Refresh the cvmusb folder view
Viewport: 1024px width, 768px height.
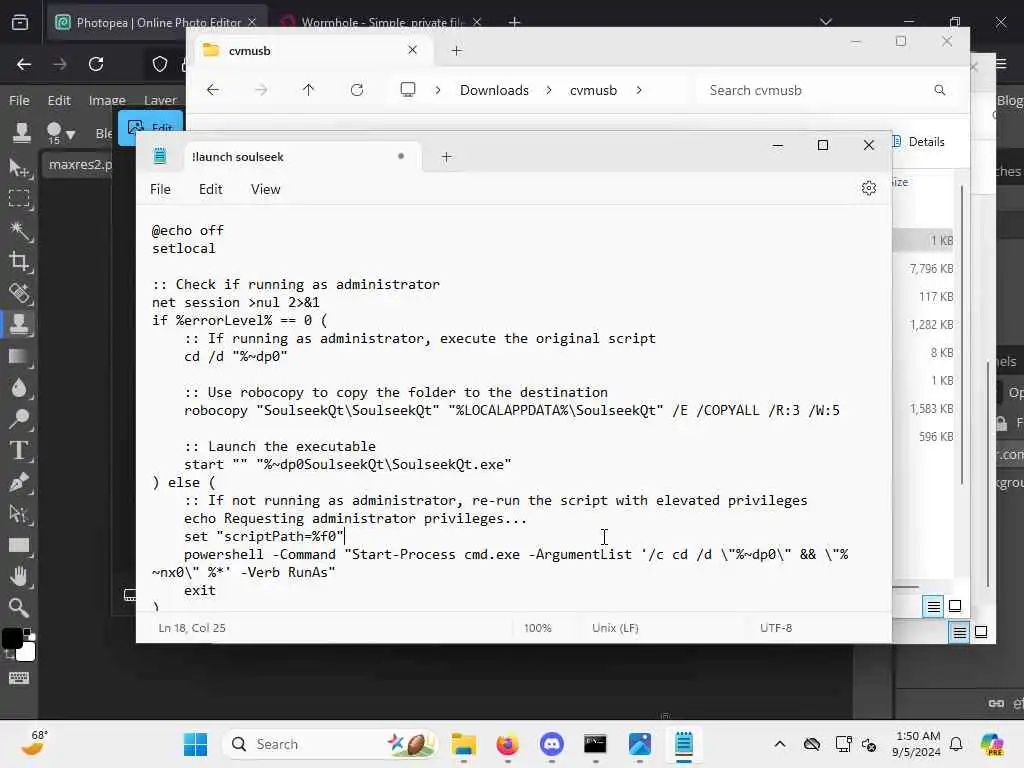click(357, 90)
